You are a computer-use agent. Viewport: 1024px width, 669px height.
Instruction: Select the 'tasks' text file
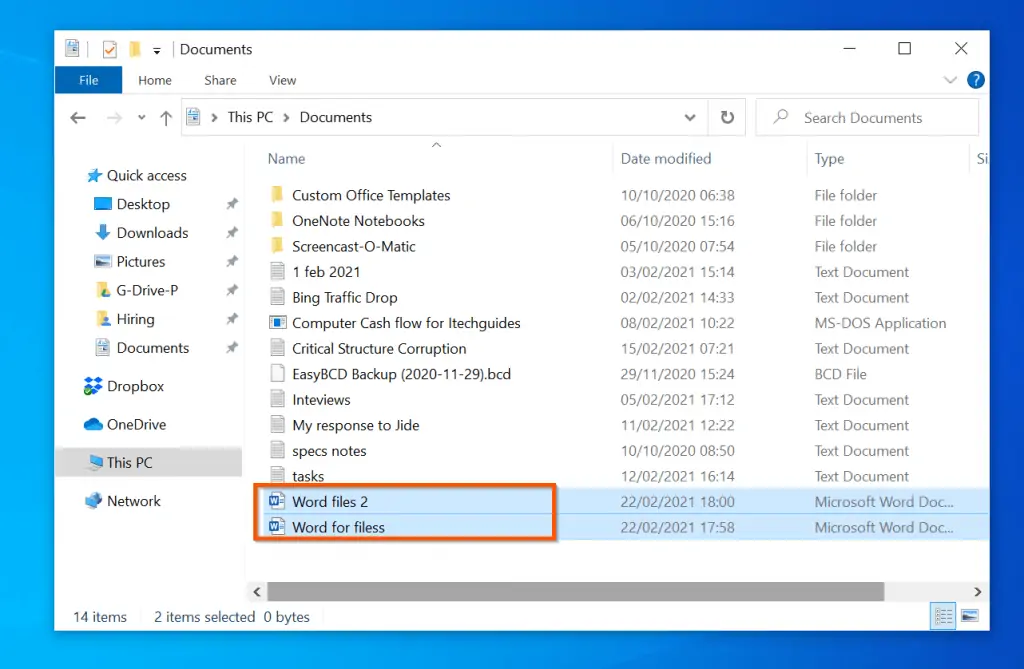[x=308, y=476]
